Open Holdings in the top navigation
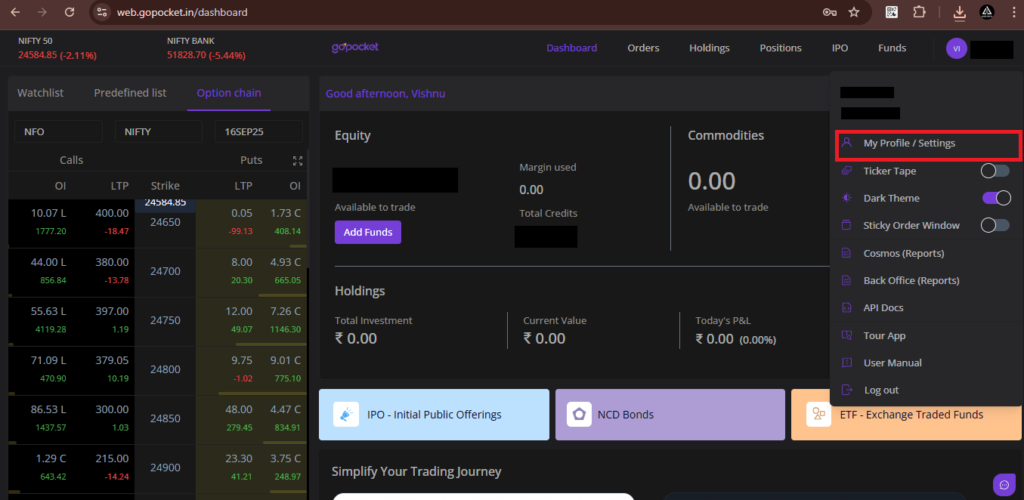The width and height of the screenshot is (1024, 500). 709,48
